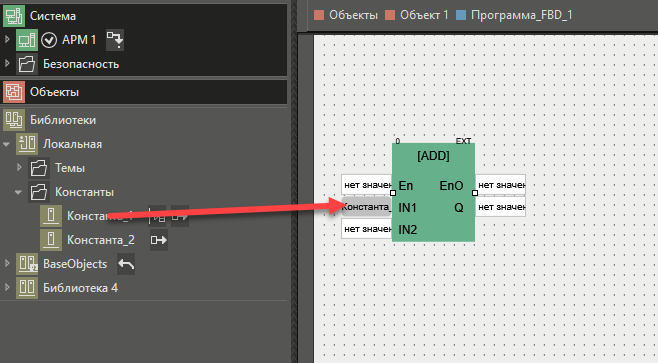Screen dimensions: 658x363
Task: Click the Константа_2 constant icon
Action: click(51, 240)
